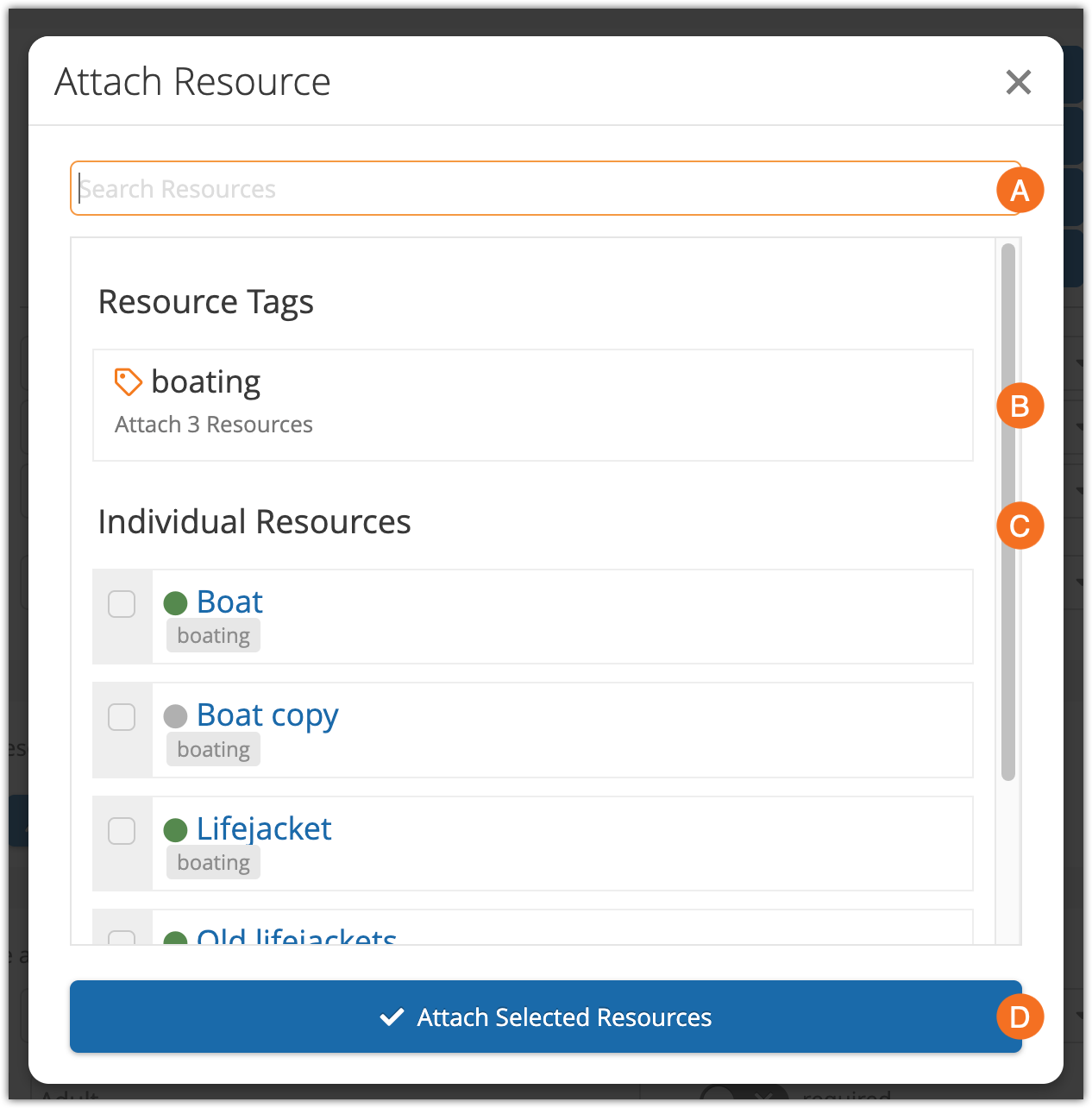The width and height of the screenshot is (1092, 1108).
Task: Attach 3 resources via boating tag card
Action: (x=533, y=405)
